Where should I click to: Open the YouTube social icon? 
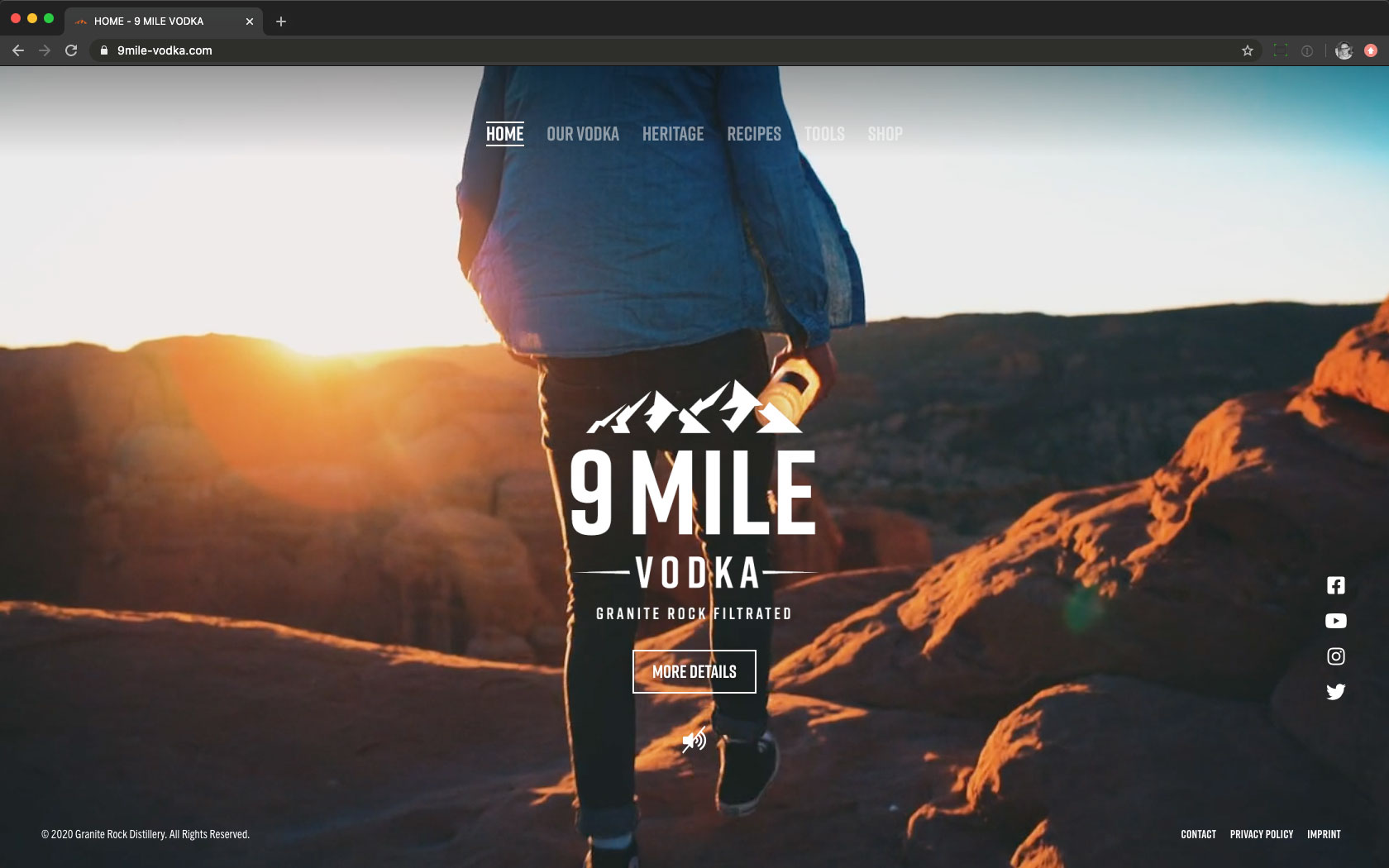[1335, 621]
